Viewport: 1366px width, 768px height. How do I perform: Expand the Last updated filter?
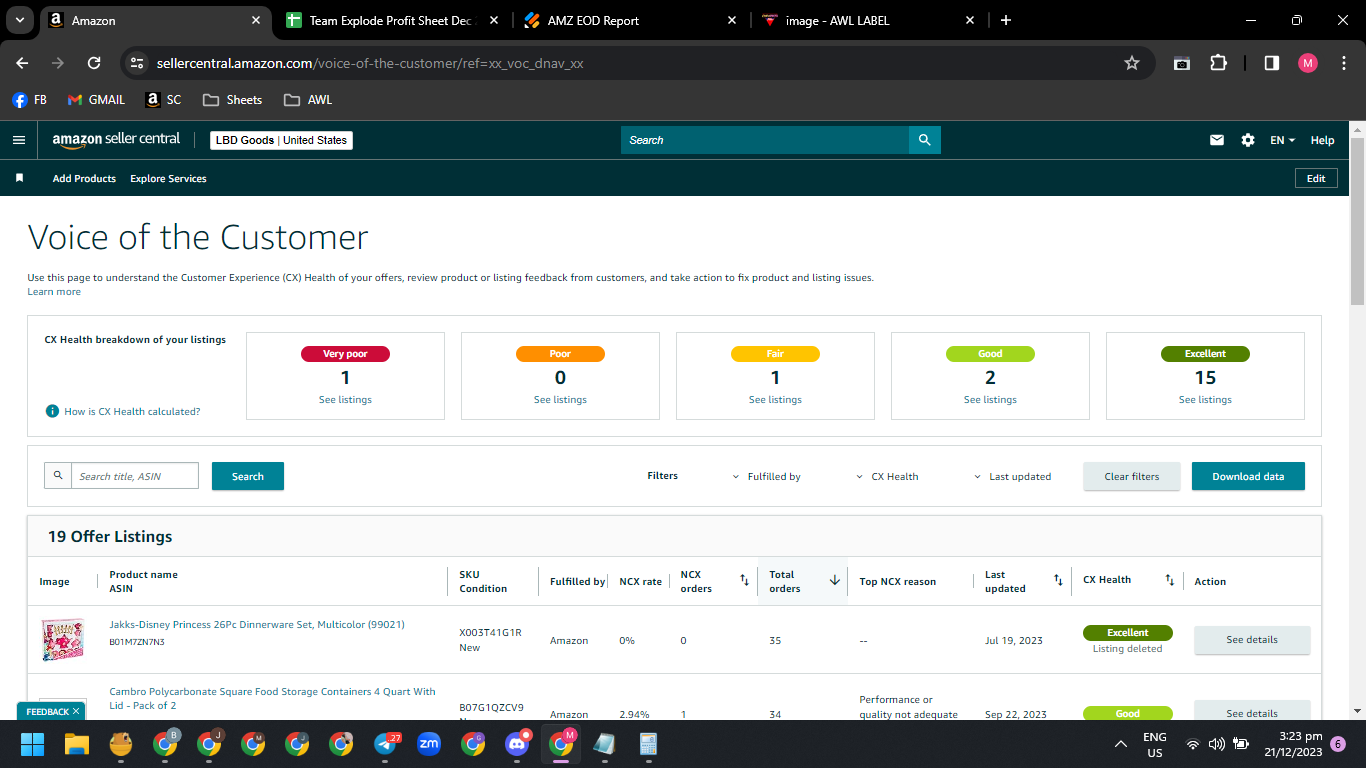(1013, 477)
